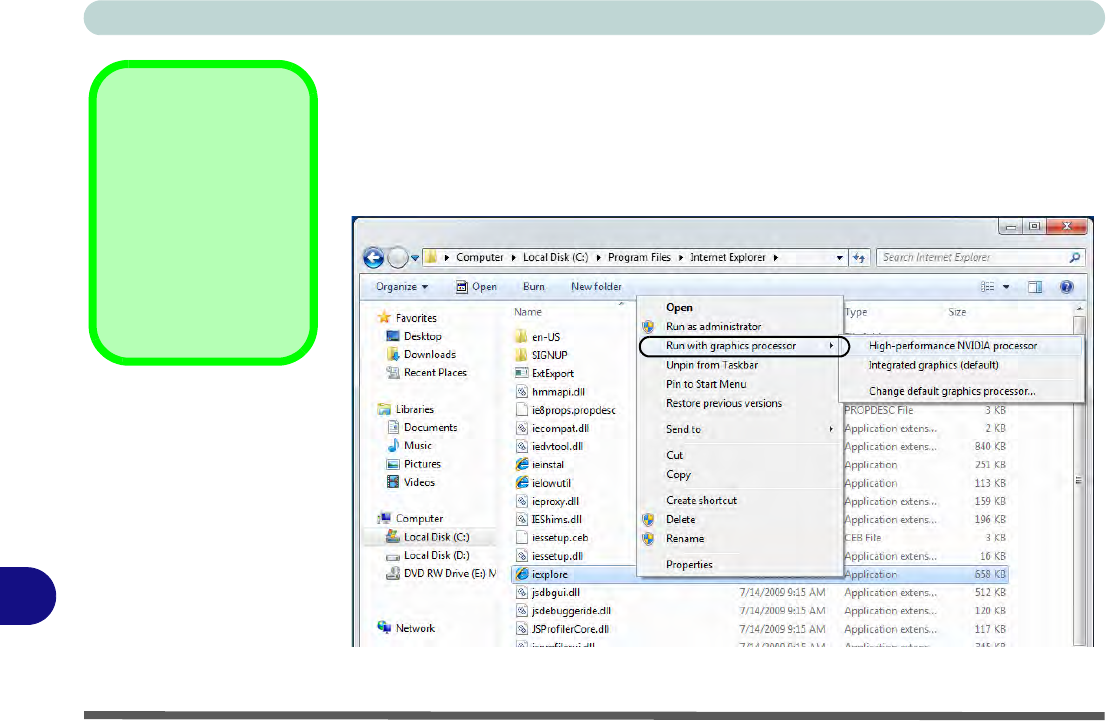The image size is (1106, 721).
Task: Select High-performance NVIDIA processor
Action: coord(952,346)
